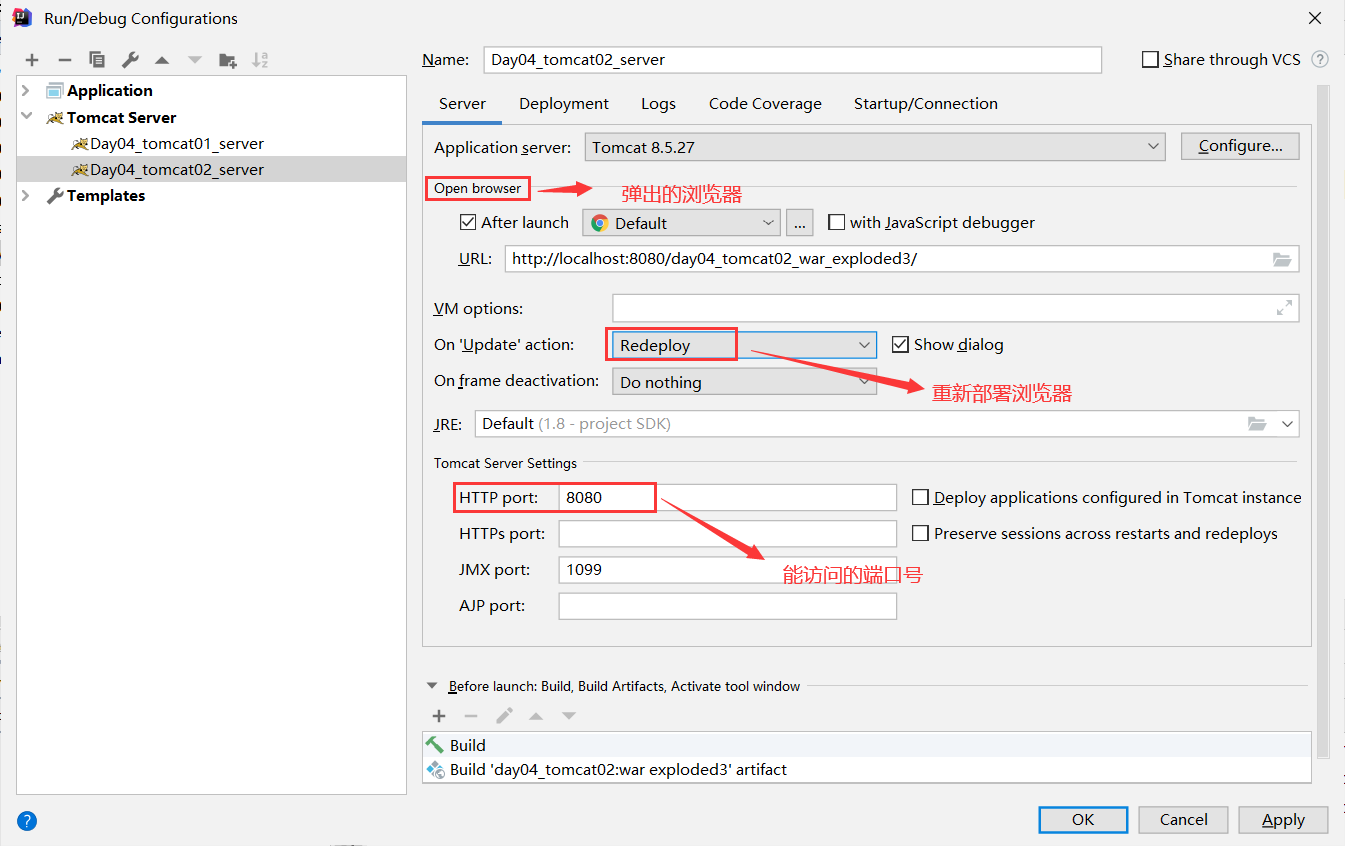Switch to the Code Coverage tab
1345x846 pixels.
[x=765, y=104]
